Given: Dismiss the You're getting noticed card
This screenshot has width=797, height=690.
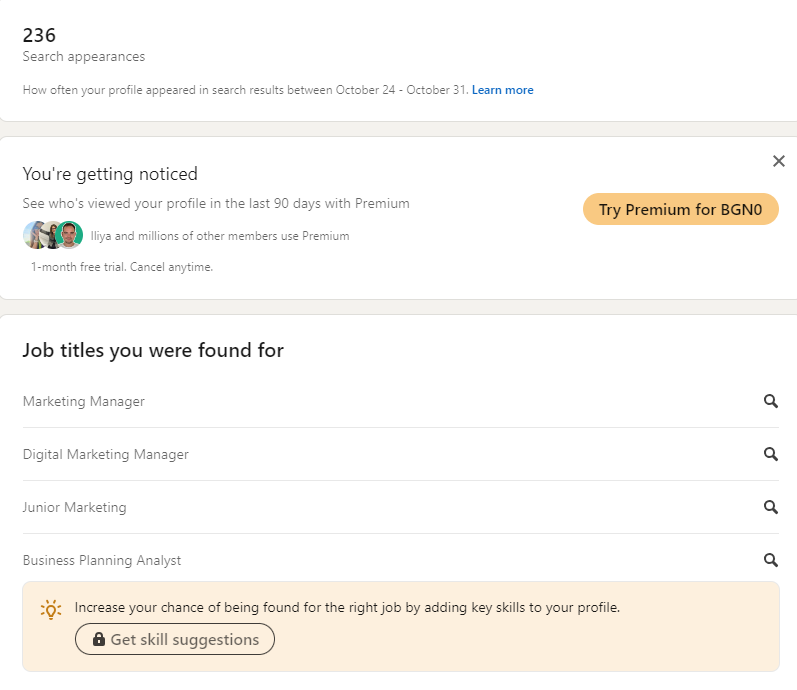Looking at the screenshot, I should coord(778,161).
